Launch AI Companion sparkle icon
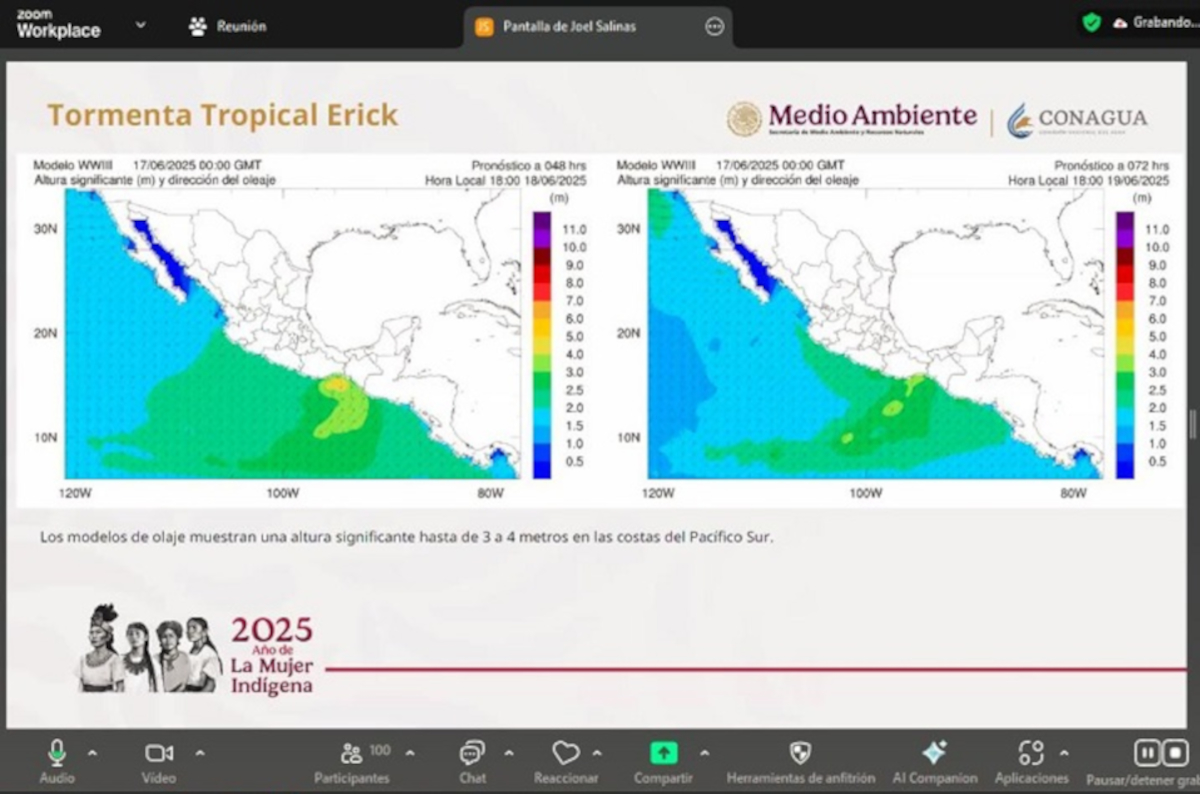 click(x=934, y=753)
